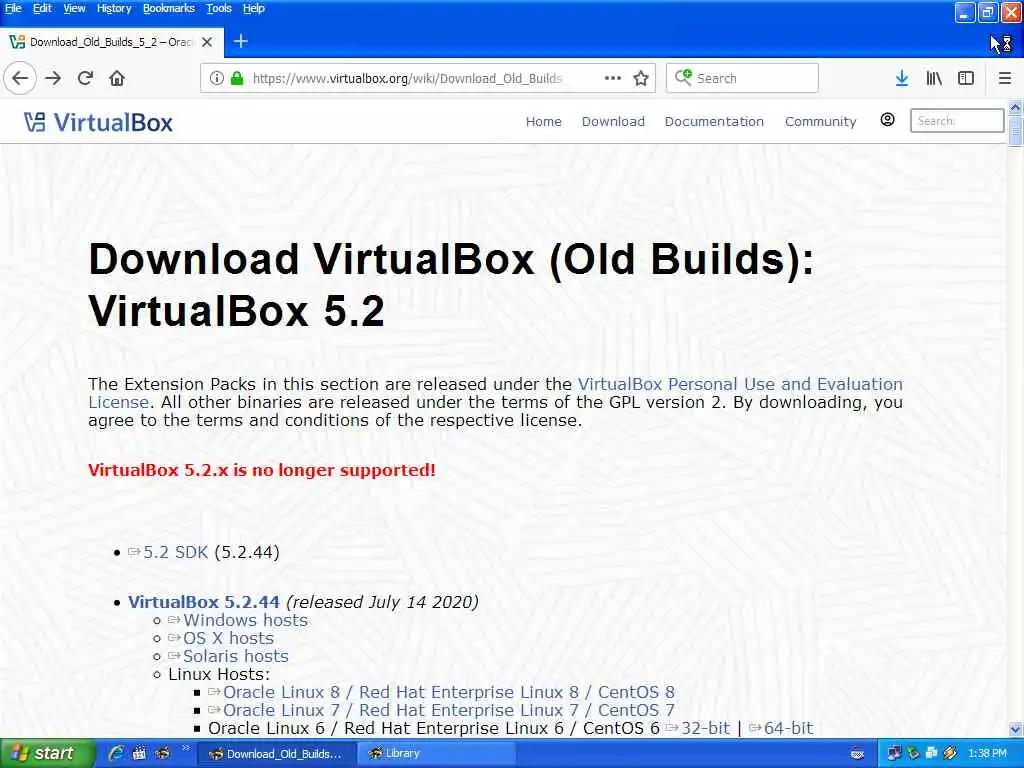The image size is (1024, 768).
Task: Show site information icon in address bar
Action: pyautogui.click(x=217, y=78)
